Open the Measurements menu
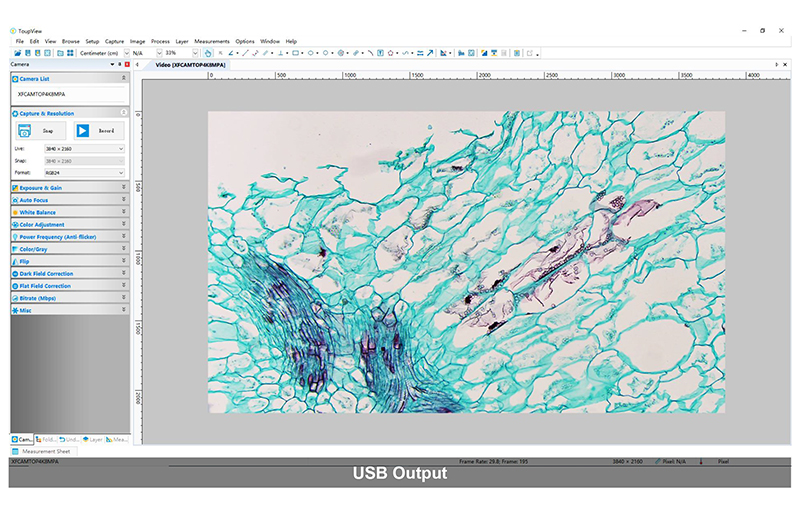The image size is (800, 507). (211, 41)
